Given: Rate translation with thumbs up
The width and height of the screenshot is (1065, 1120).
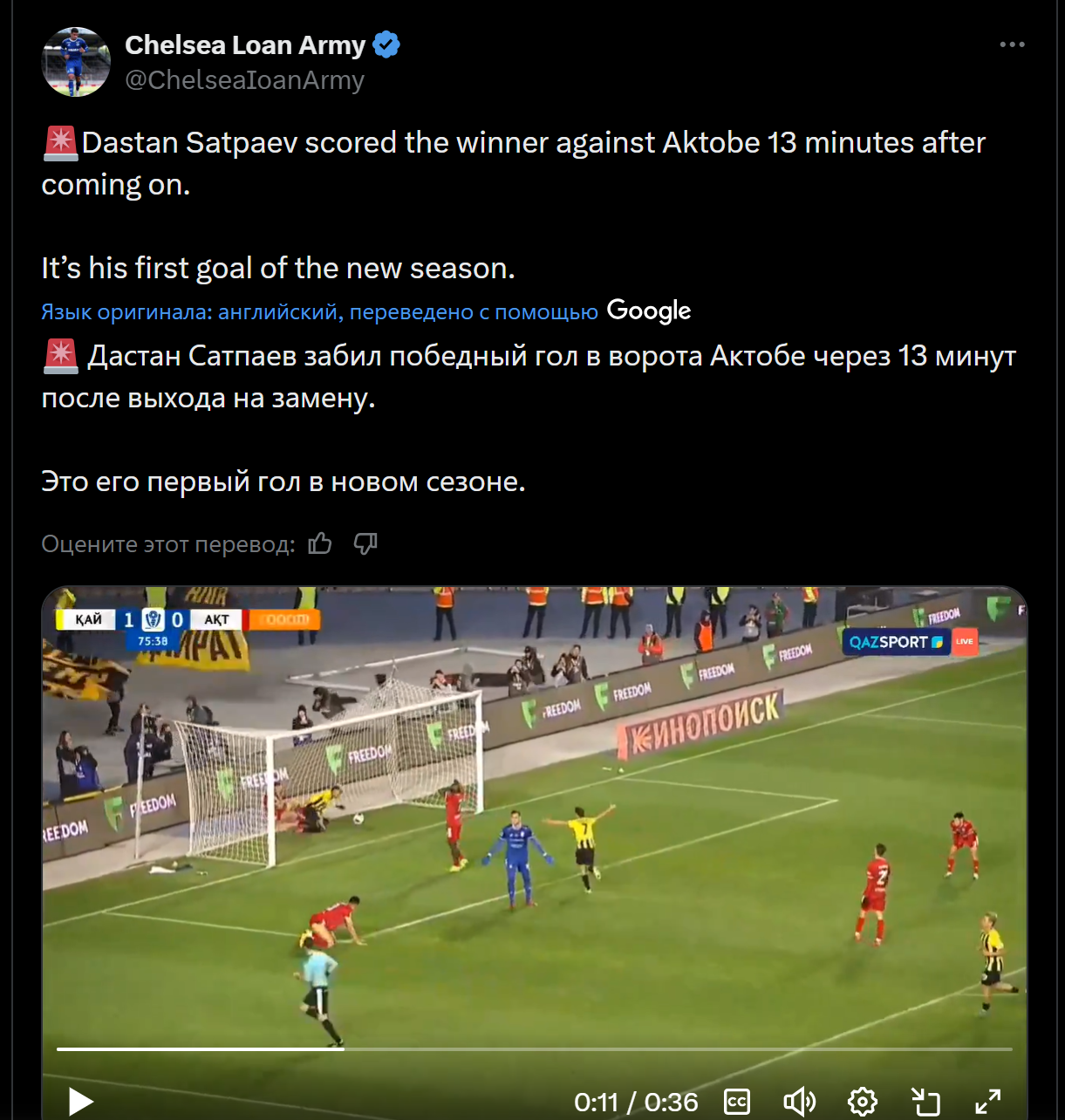Looking at the screenshot, I should coord(320,544).
